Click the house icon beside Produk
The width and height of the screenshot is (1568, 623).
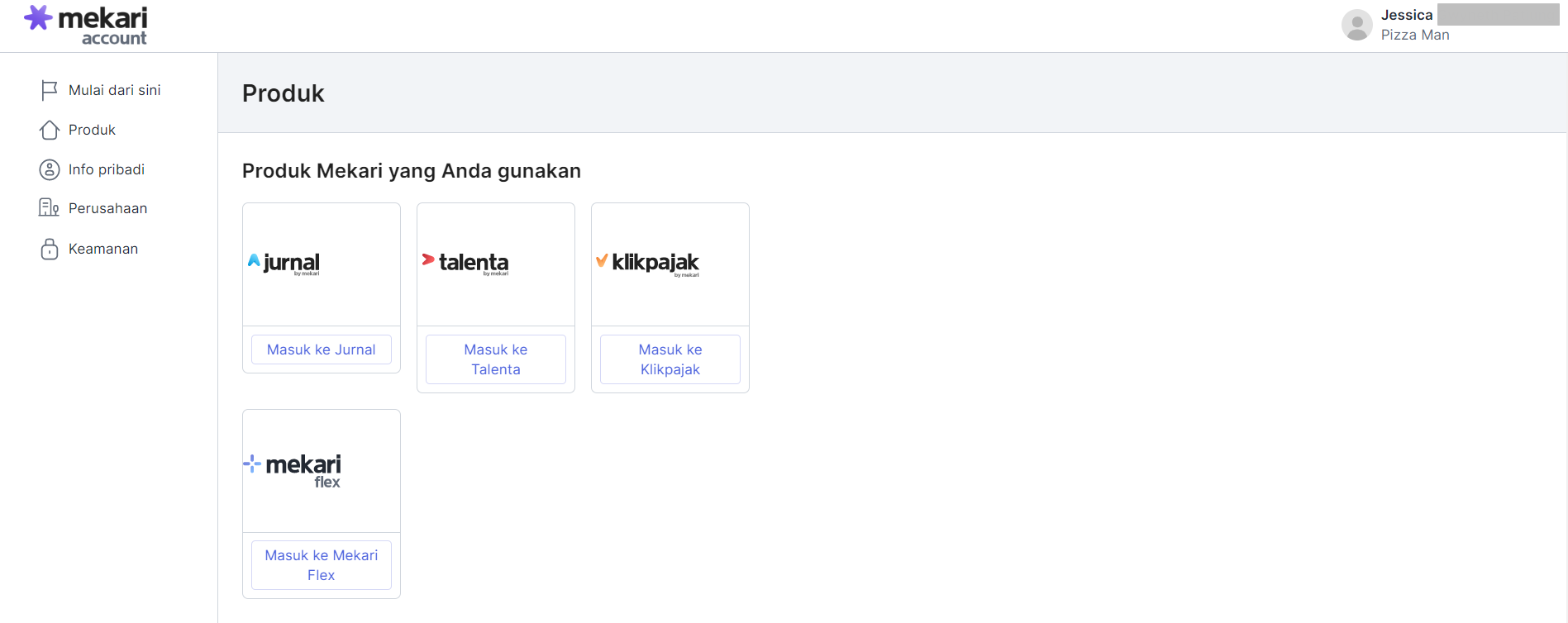point(50,130)
